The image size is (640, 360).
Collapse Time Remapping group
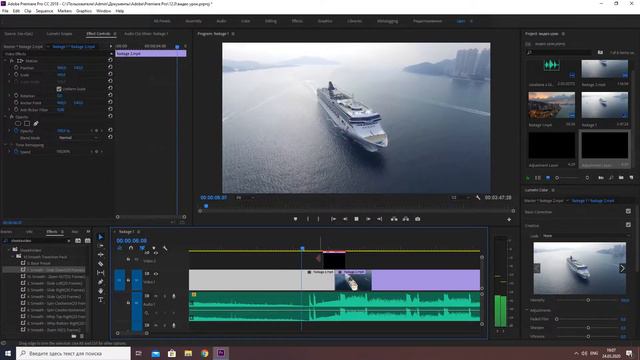tap(5, 144)
